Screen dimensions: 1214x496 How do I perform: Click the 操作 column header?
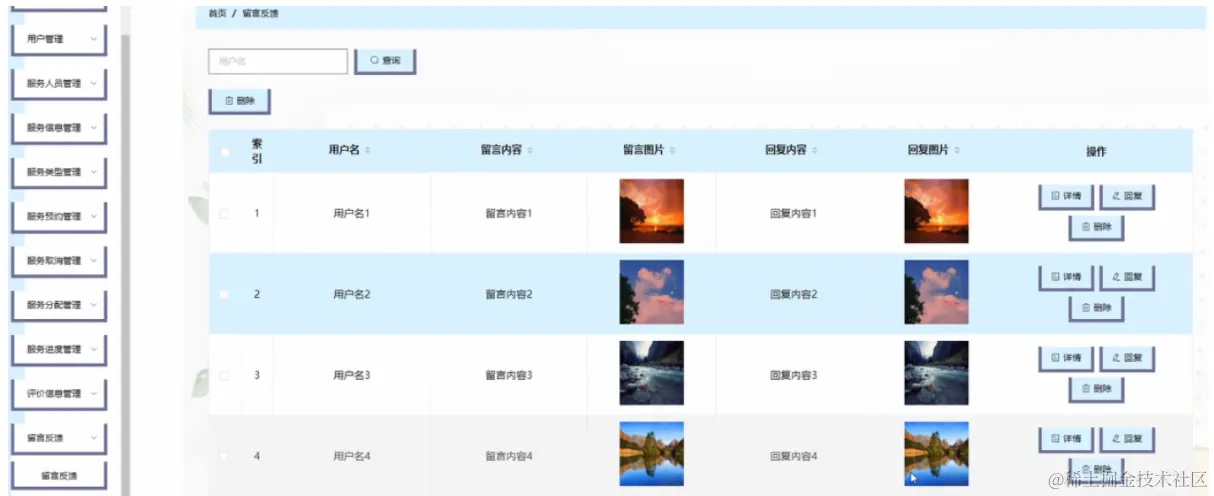[1096, 152]
